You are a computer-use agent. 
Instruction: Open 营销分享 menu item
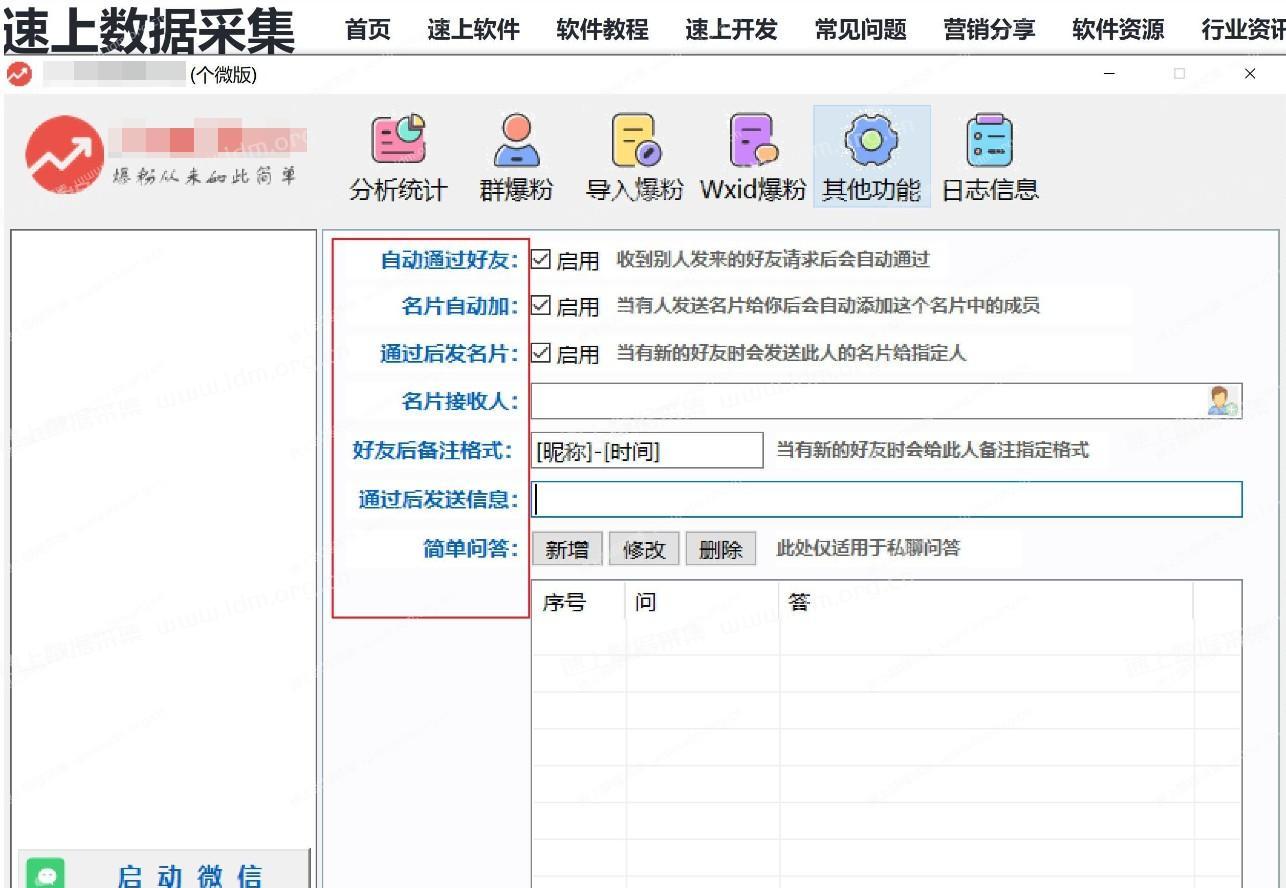tap(989, 30)
